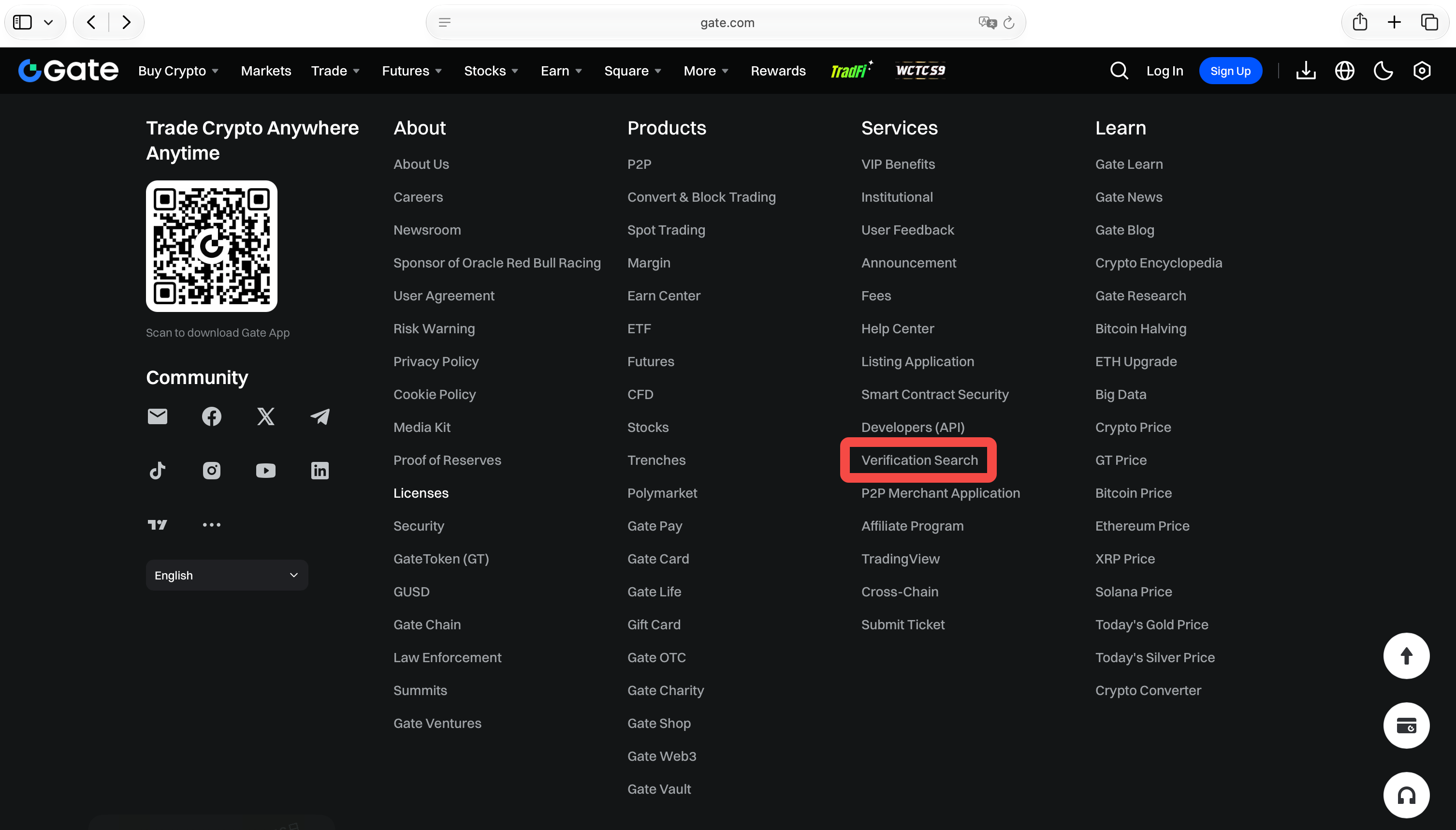
Task: Open header settings hexagon icon
Action: (1422, 71)
